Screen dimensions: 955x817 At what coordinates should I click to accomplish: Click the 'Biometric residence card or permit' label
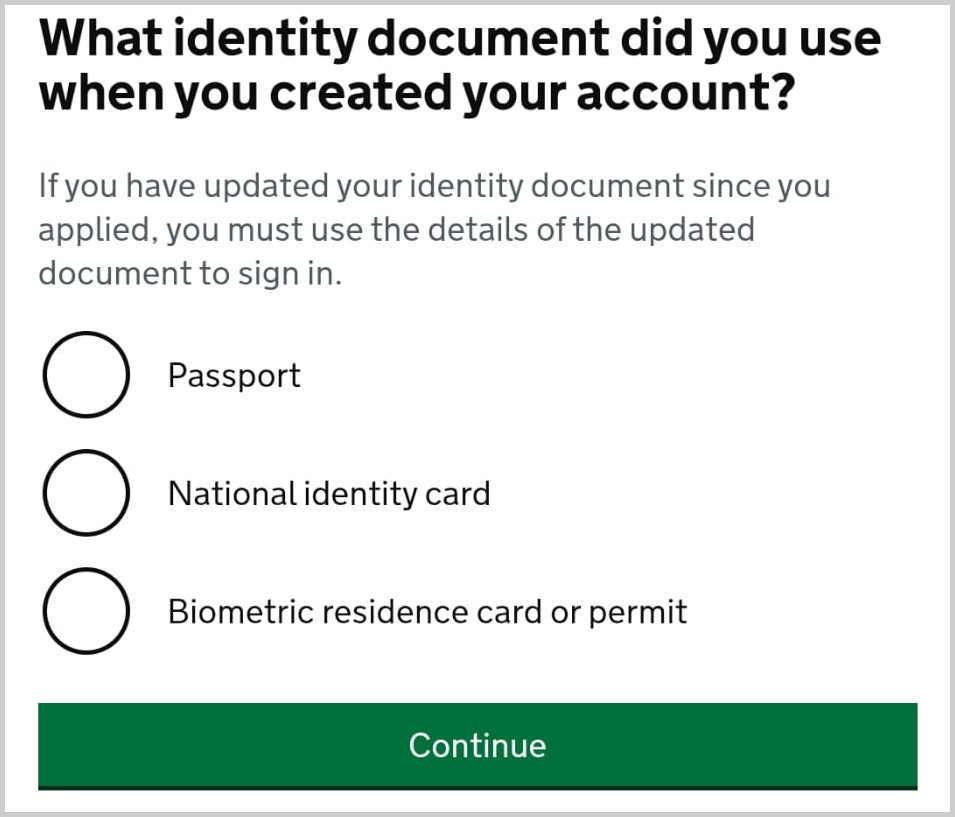click(427, 612)
